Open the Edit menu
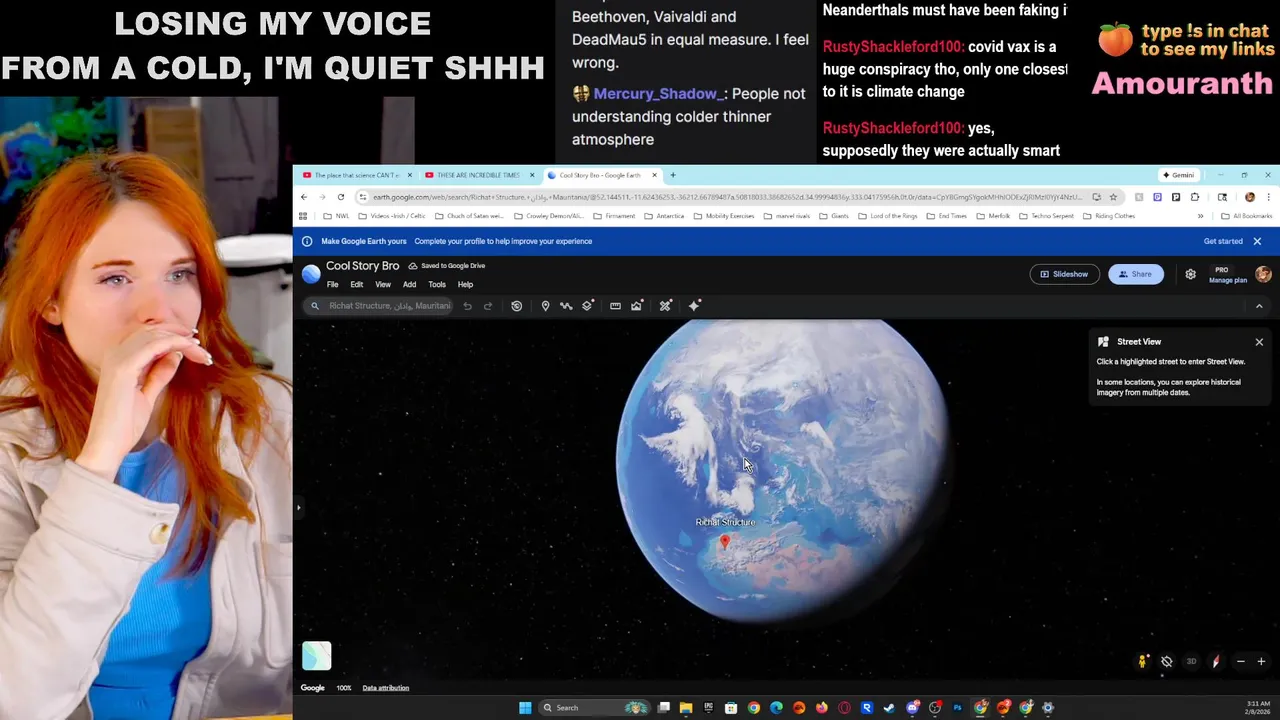 tap(356, 285)
